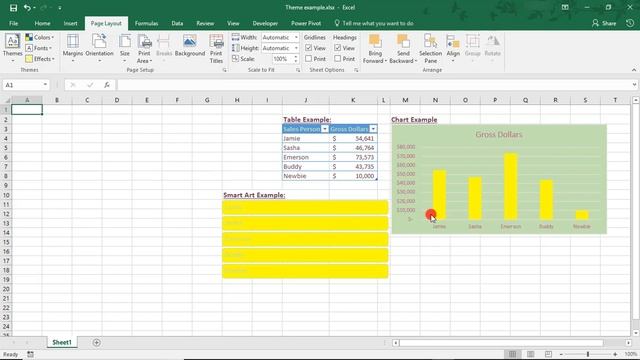Click the Share button

click(604, 23)
